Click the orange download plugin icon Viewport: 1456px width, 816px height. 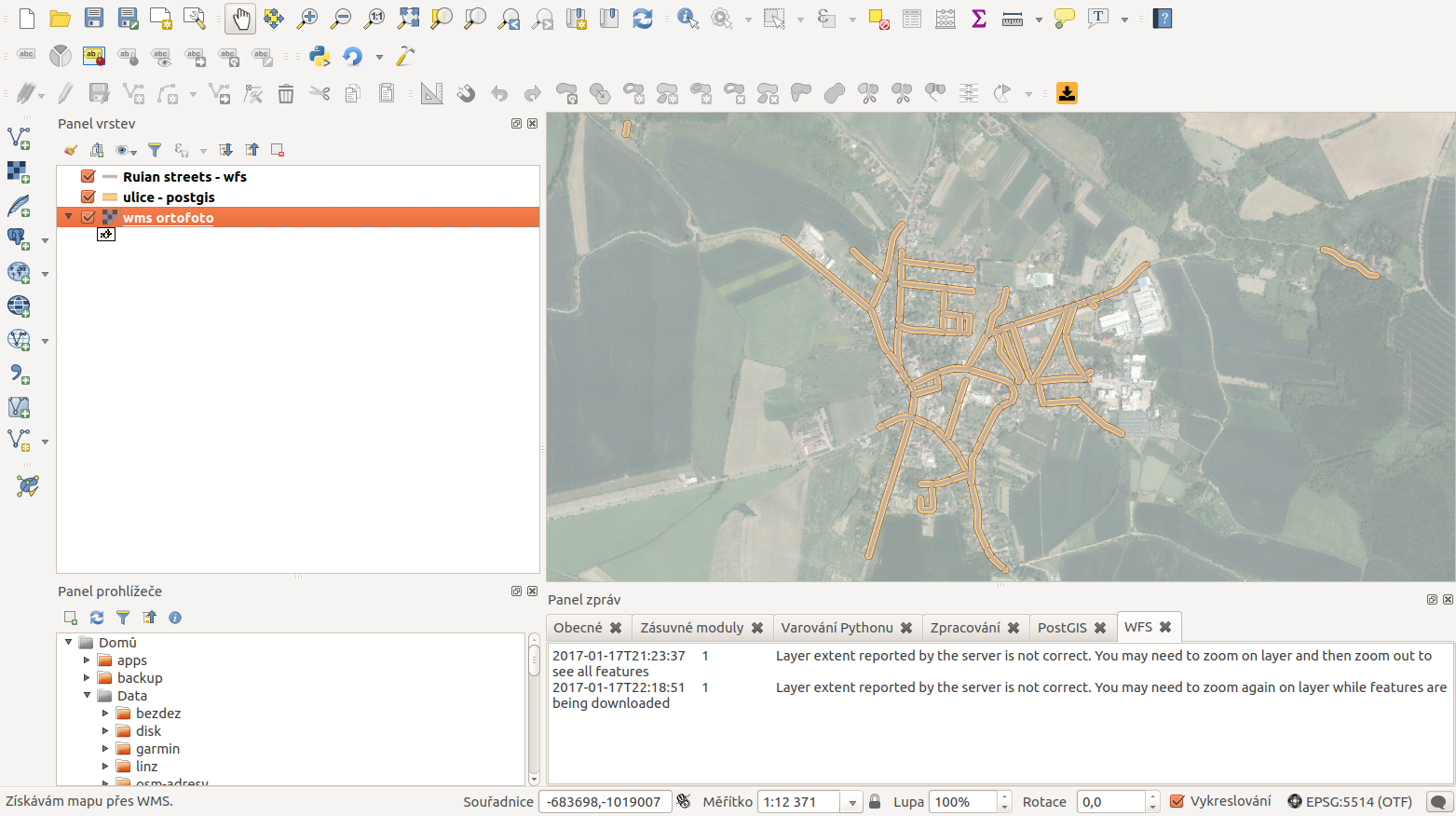click(1068, 93)
